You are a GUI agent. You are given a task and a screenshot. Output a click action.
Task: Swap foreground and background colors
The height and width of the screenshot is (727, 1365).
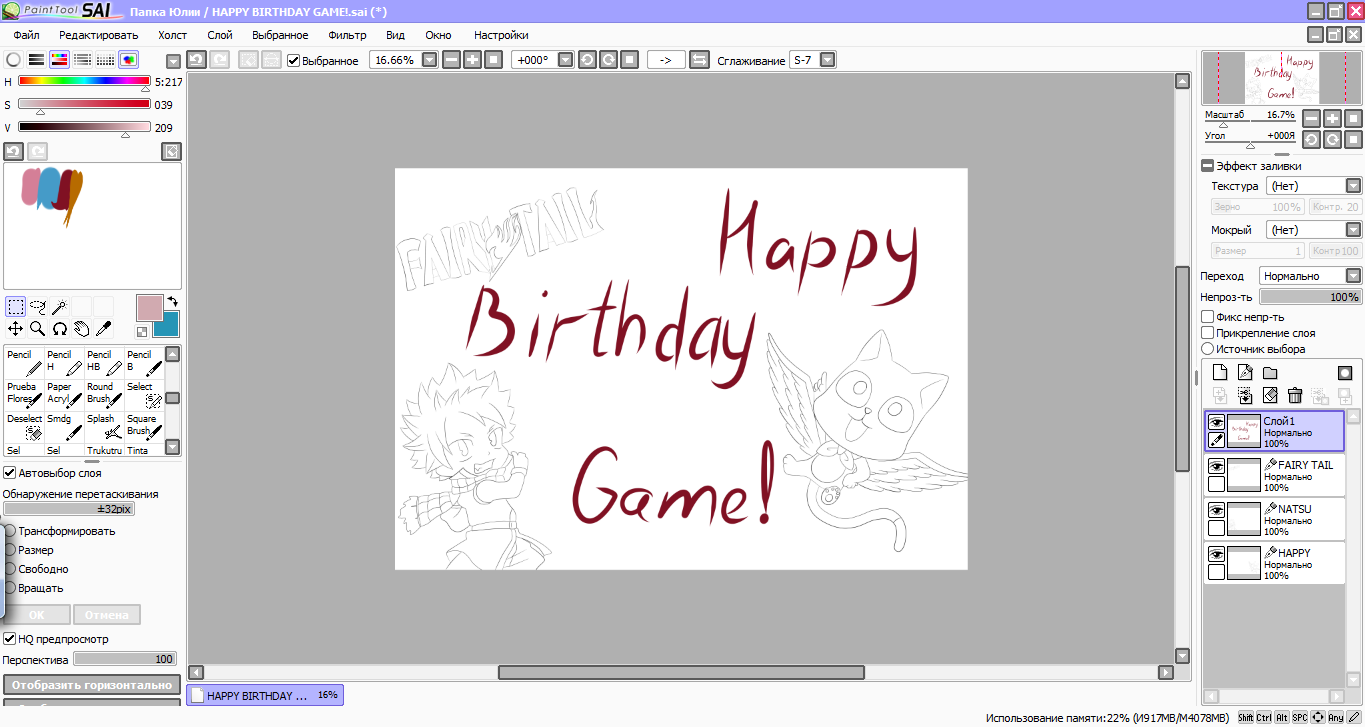pyautogui.click(x=172, y=300)
